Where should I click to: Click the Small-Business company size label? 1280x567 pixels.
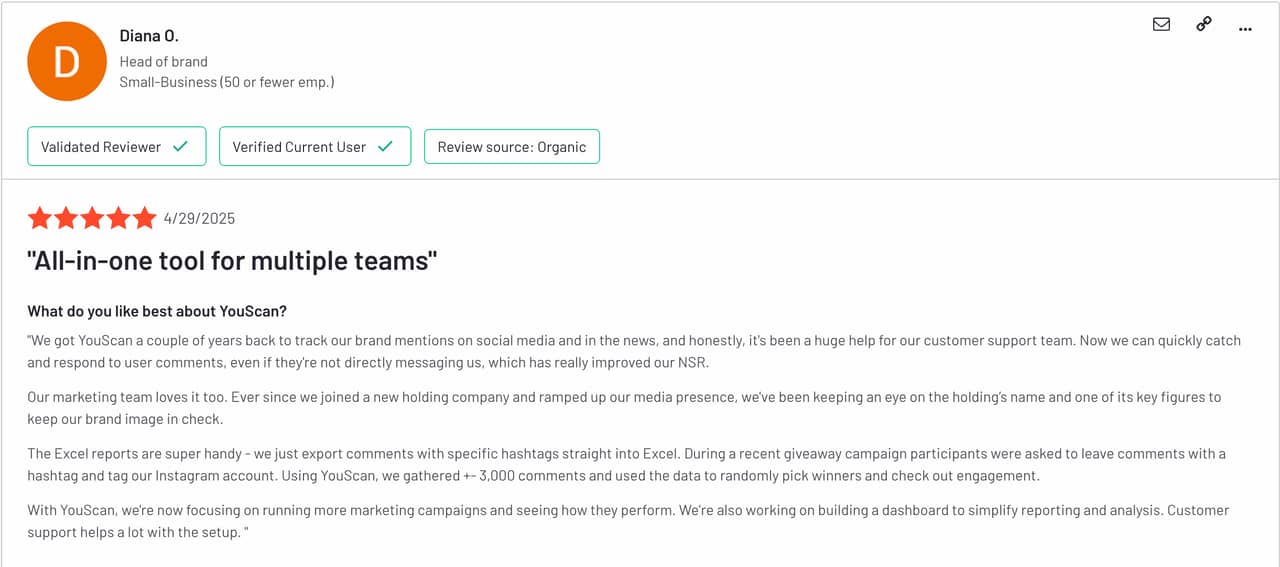(x=227, y=82)
